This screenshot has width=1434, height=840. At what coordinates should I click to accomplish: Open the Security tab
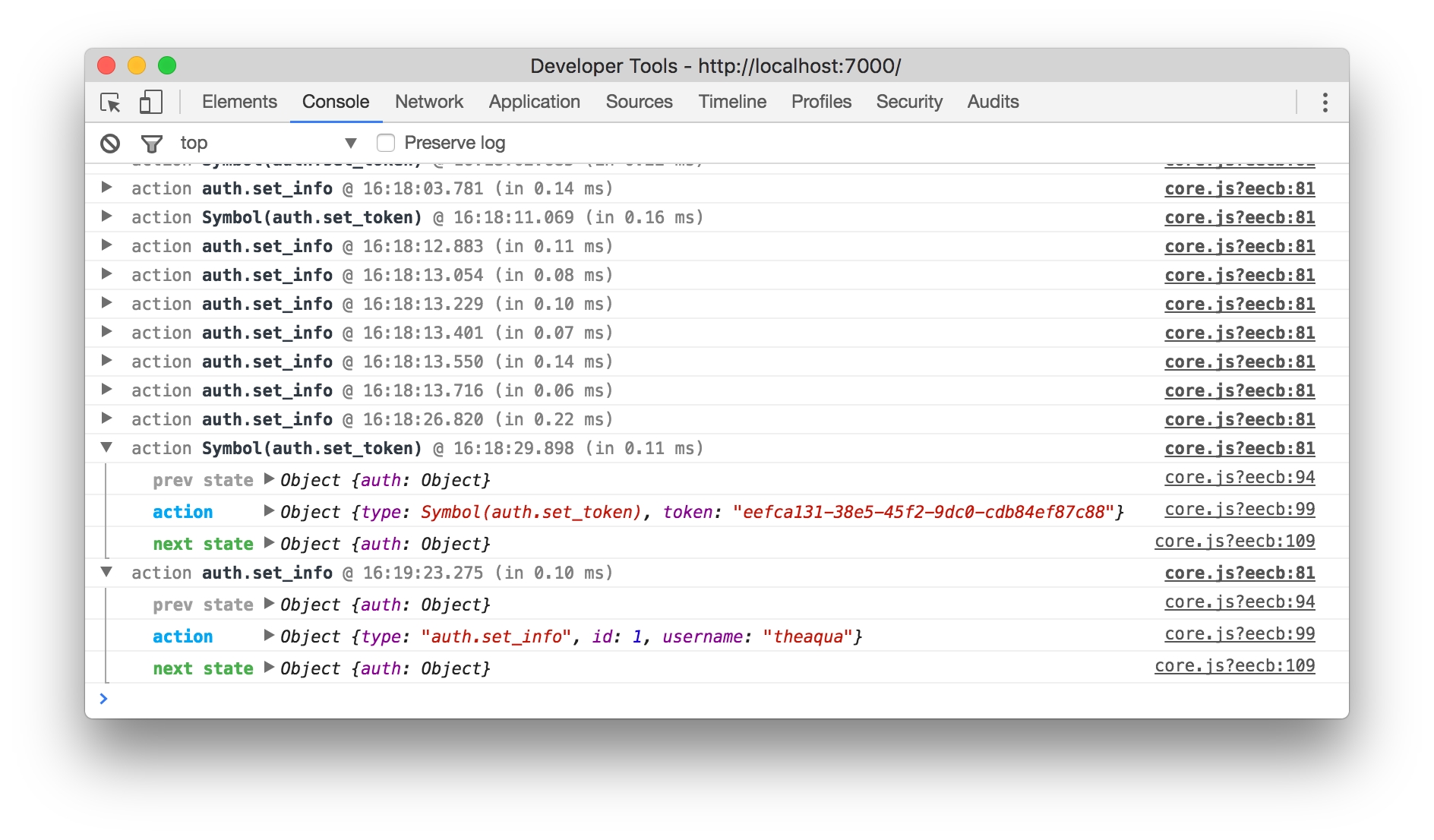coord(908,102)
